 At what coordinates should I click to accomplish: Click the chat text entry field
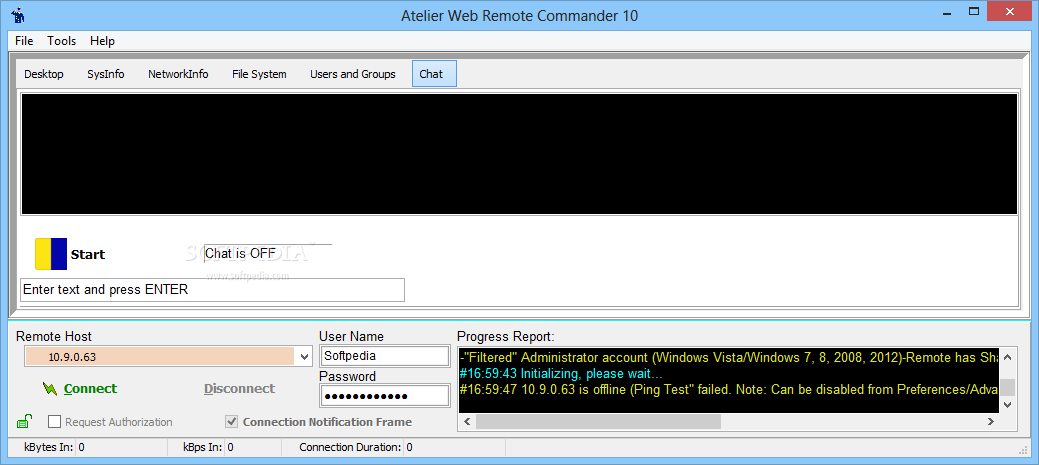(x=212, y=290)
